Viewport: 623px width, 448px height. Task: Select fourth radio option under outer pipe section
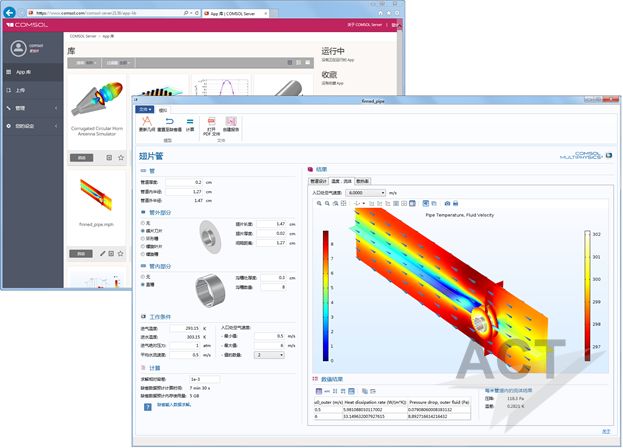coord(143,247)
